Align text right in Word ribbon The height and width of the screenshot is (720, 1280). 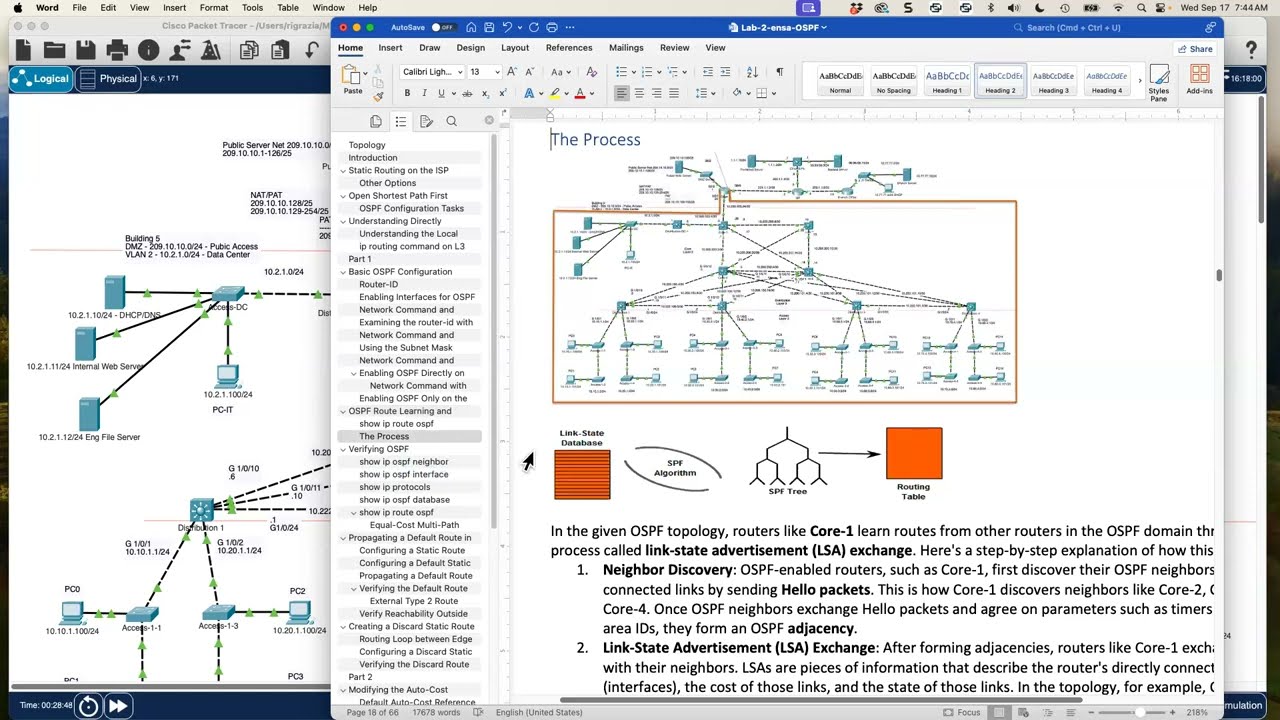click(656, 93)
